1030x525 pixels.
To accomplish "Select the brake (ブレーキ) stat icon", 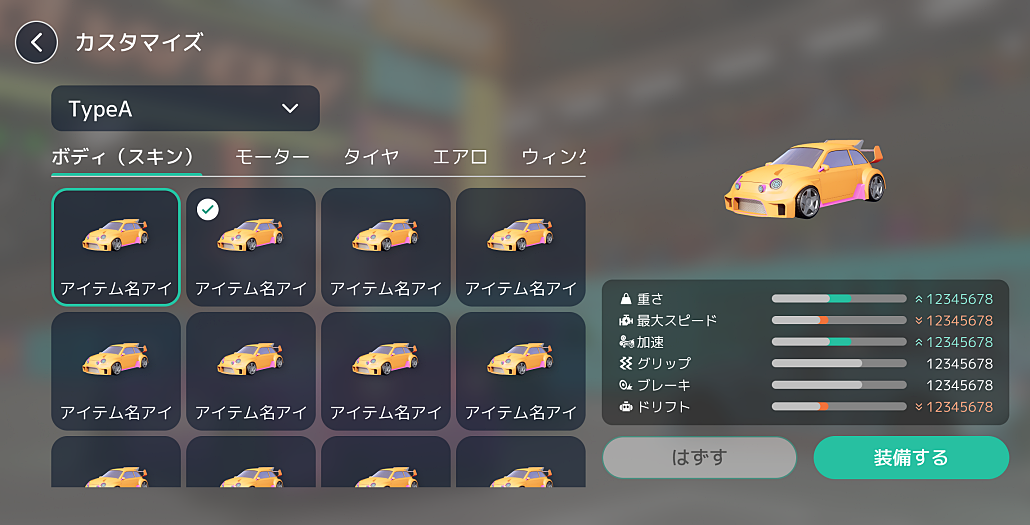I will coord(625,385).
